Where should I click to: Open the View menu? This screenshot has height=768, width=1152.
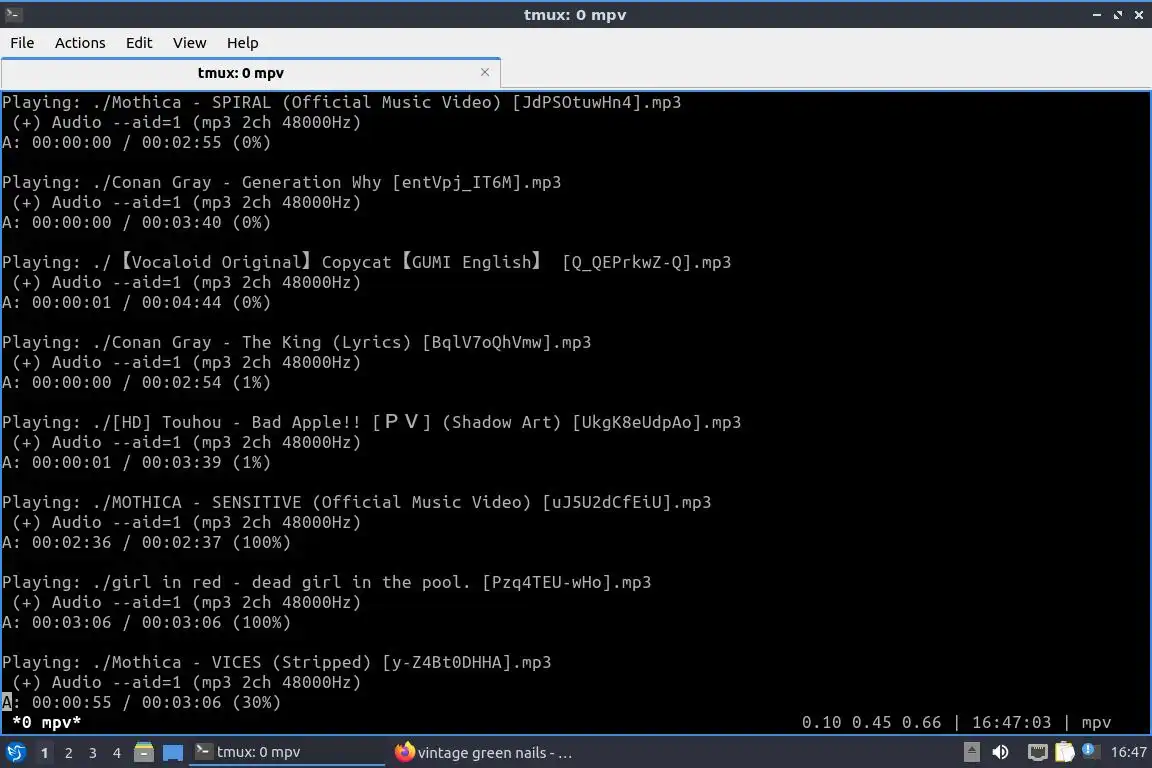pyautogui.click(x=190, y=43)
